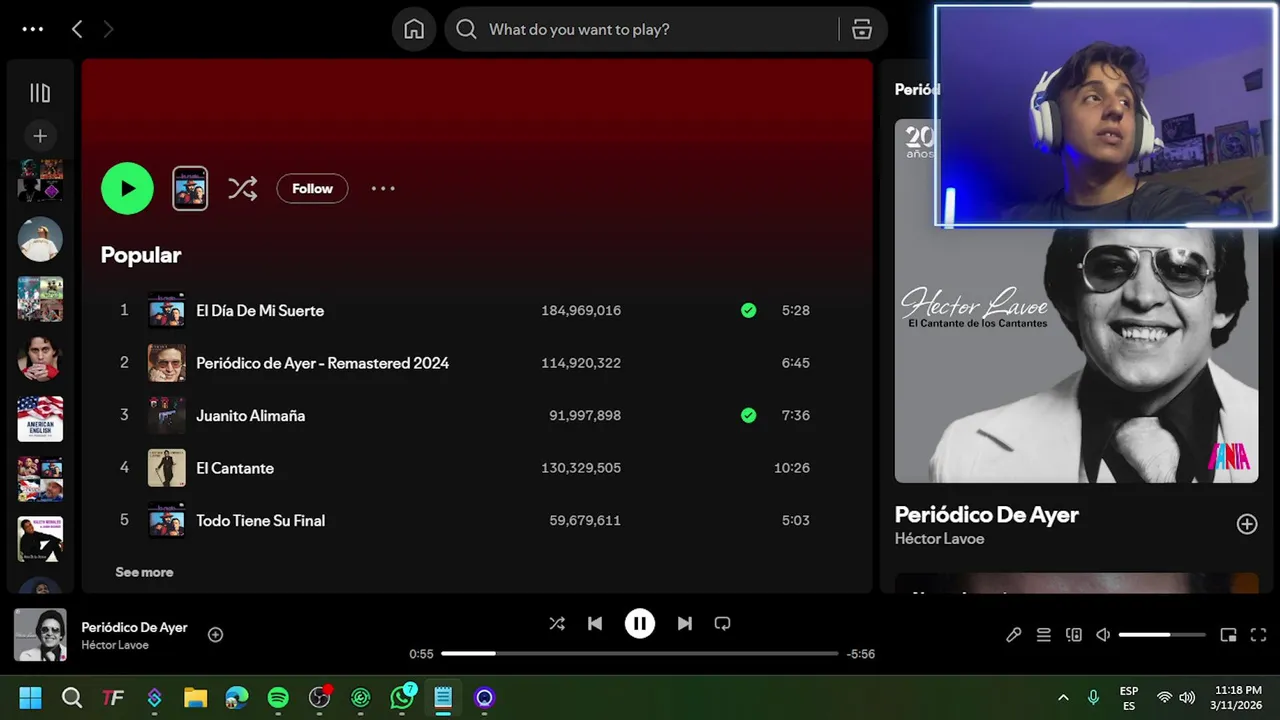Image resolution: width=1280 pixels, height=720 pixels.
Task: Open Windows taskbar search
Action: click(72, 698)
